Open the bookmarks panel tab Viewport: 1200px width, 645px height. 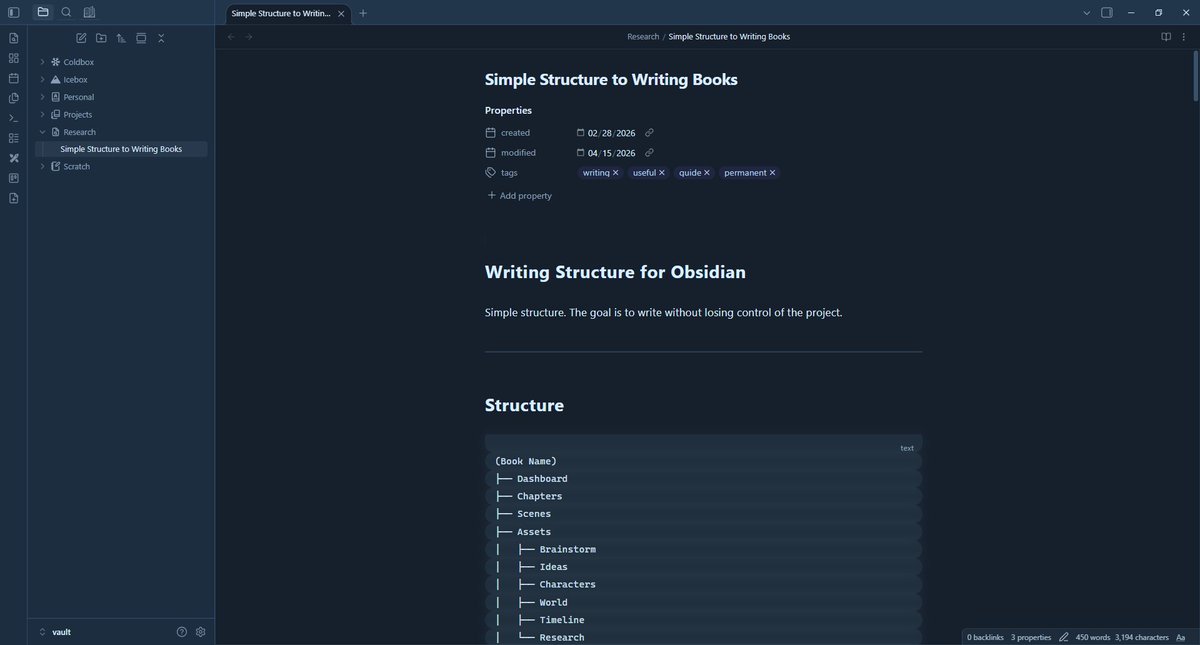click(x=90, y=12)
